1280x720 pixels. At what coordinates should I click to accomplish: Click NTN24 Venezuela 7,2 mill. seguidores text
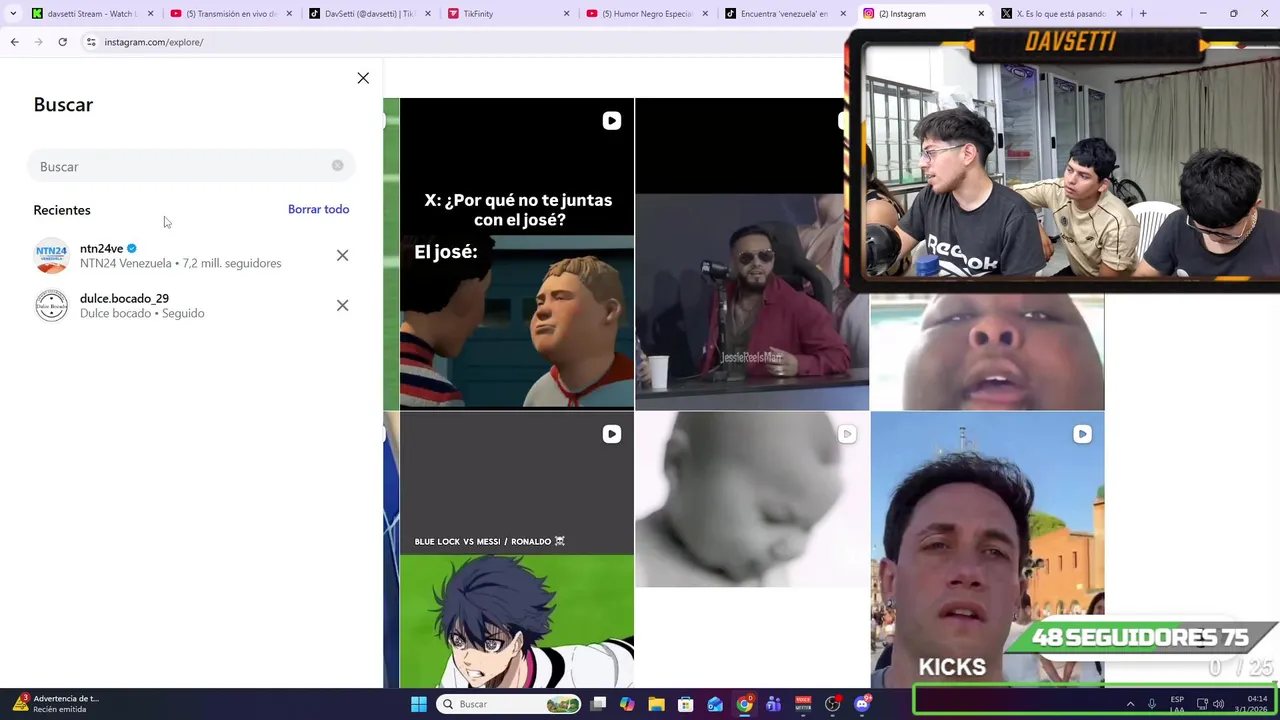pyautogui.click(x=180, y=263)
